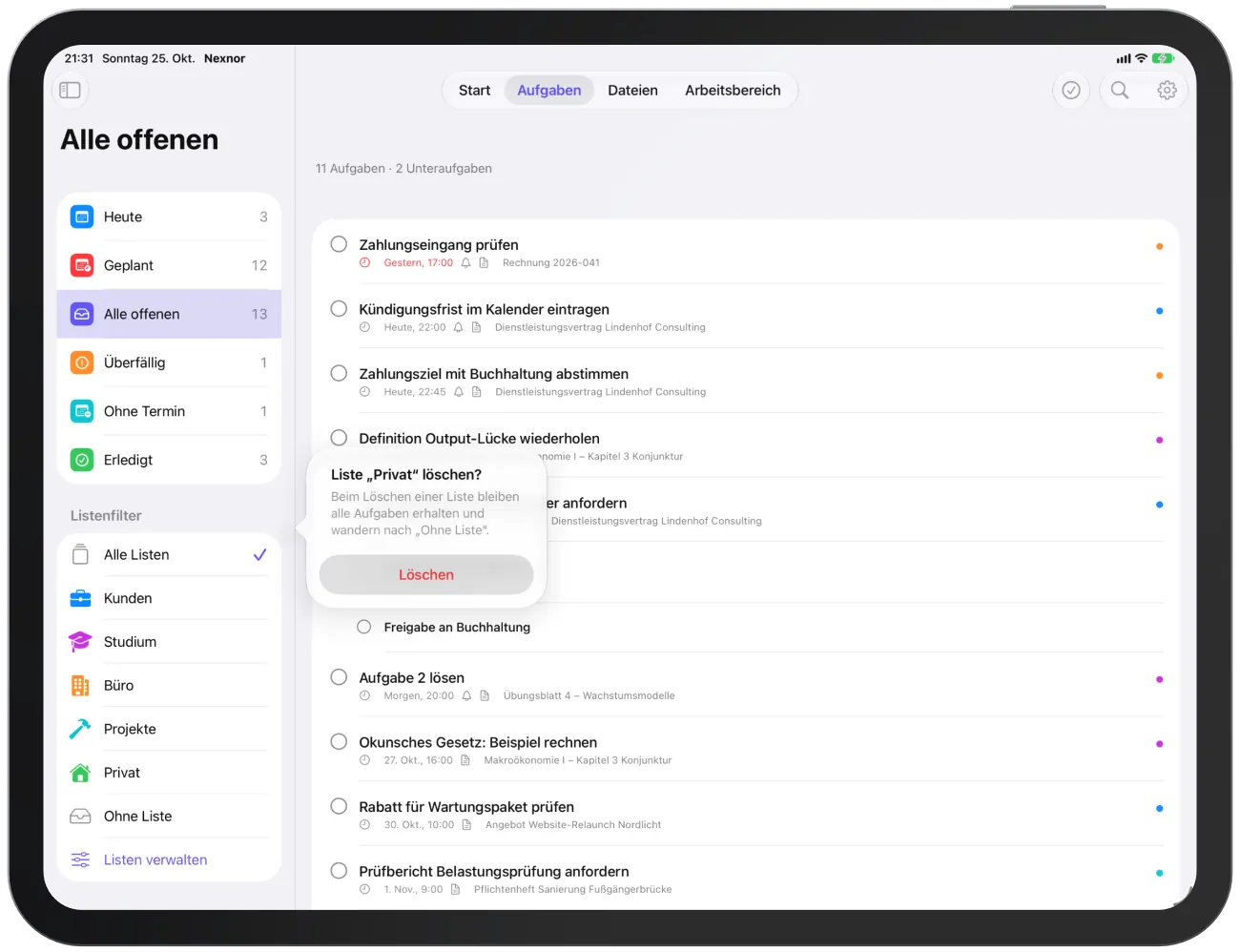Click the Büro building icon
This screenshot has height=952, width=1240.
tap(81, 686)
